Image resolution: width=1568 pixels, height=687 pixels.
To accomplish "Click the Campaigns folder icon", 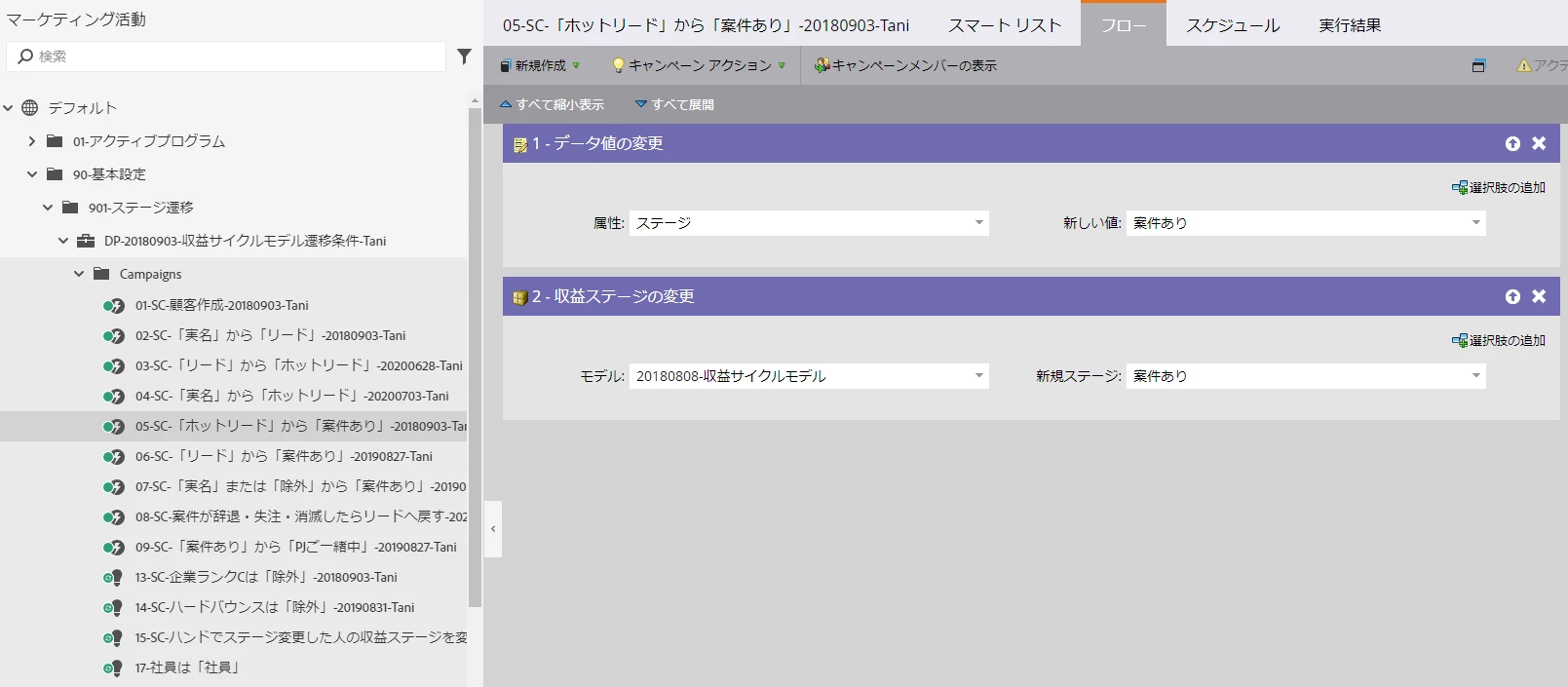I will pyautogui.click(x=101, y=274).
